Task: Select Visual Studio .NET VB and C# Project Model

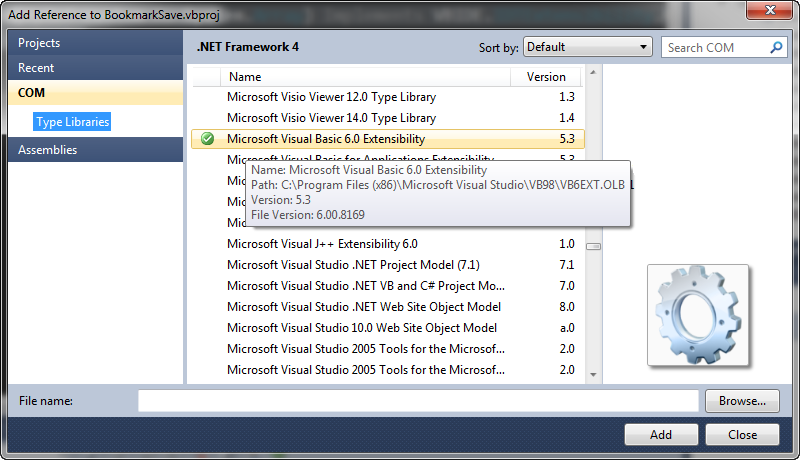Action: (388, 286)
